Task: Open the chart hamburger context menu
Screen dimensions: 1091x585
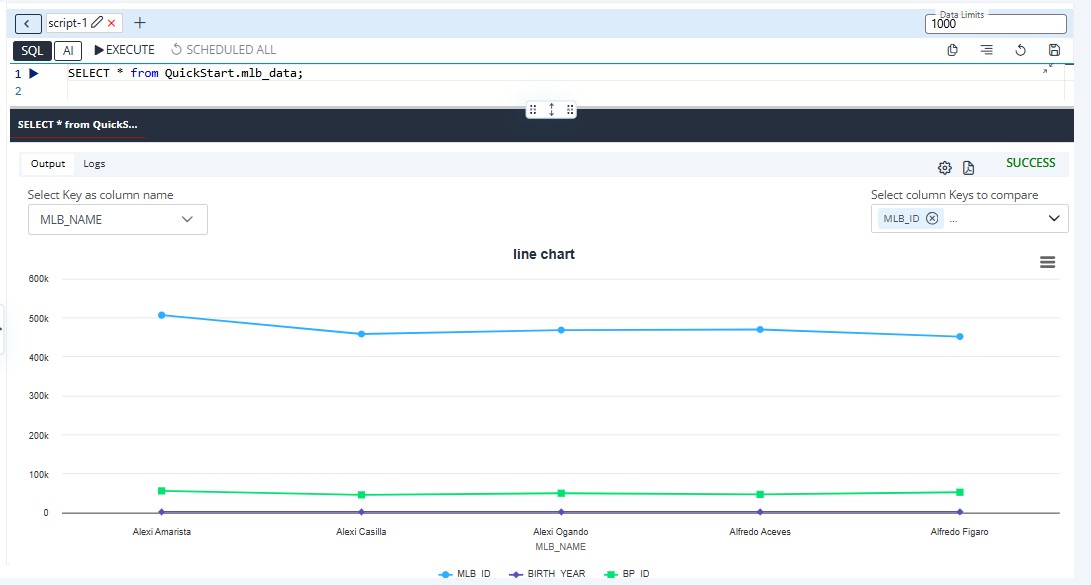Action: (1047, 262)
